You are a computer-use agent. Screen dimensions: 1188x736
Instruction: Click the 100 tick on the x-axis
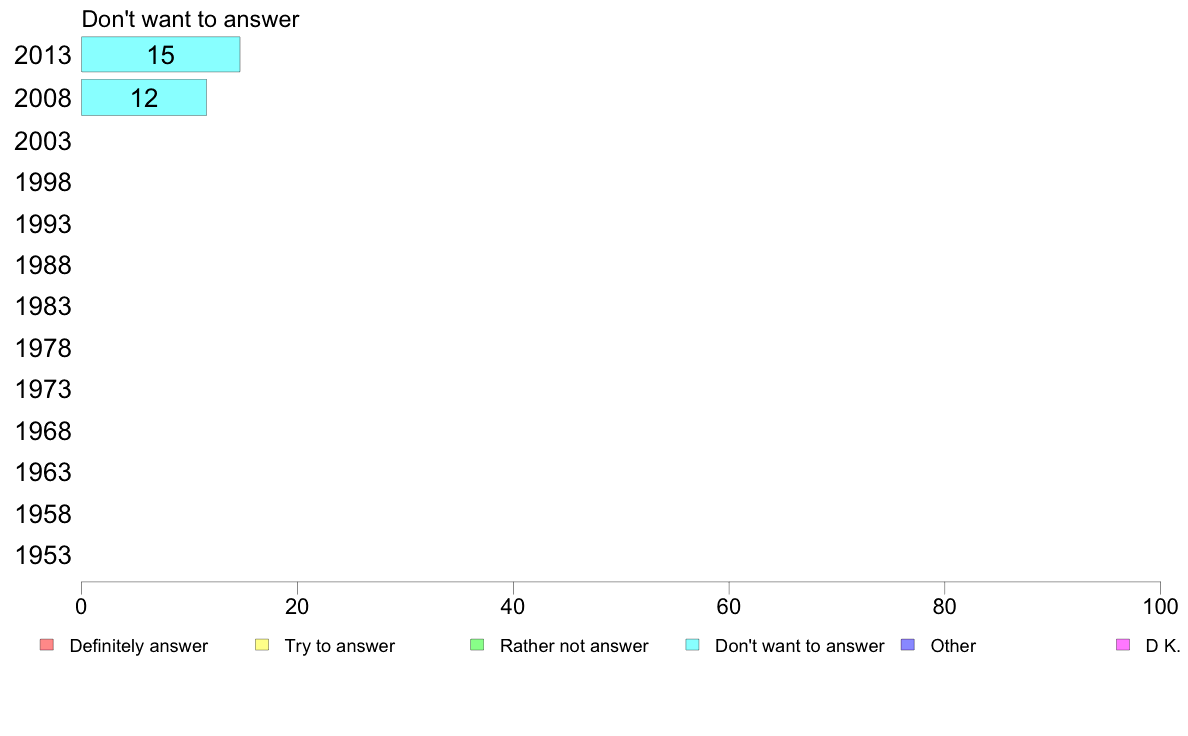[1160, 606]
